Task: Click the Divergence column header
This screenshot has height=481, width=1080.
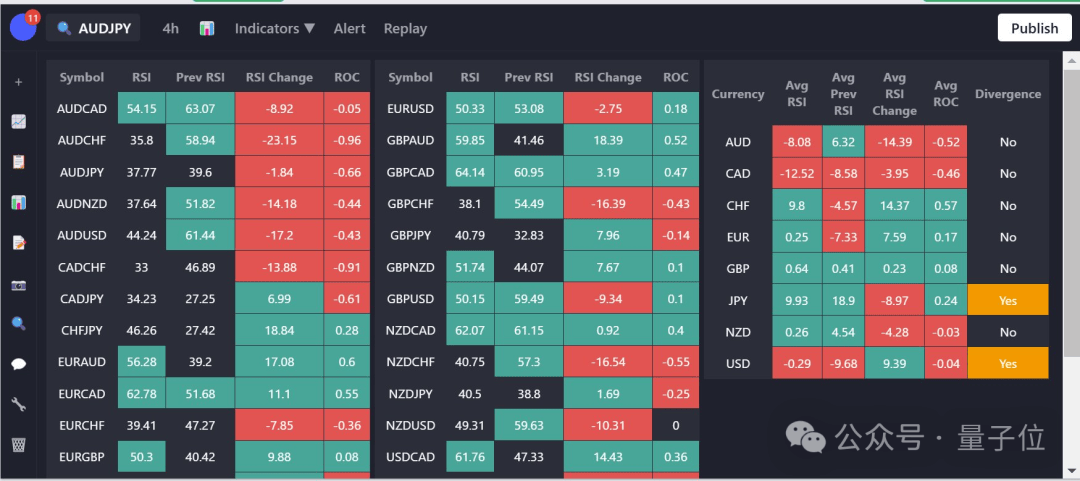Action: point(1008,94)
